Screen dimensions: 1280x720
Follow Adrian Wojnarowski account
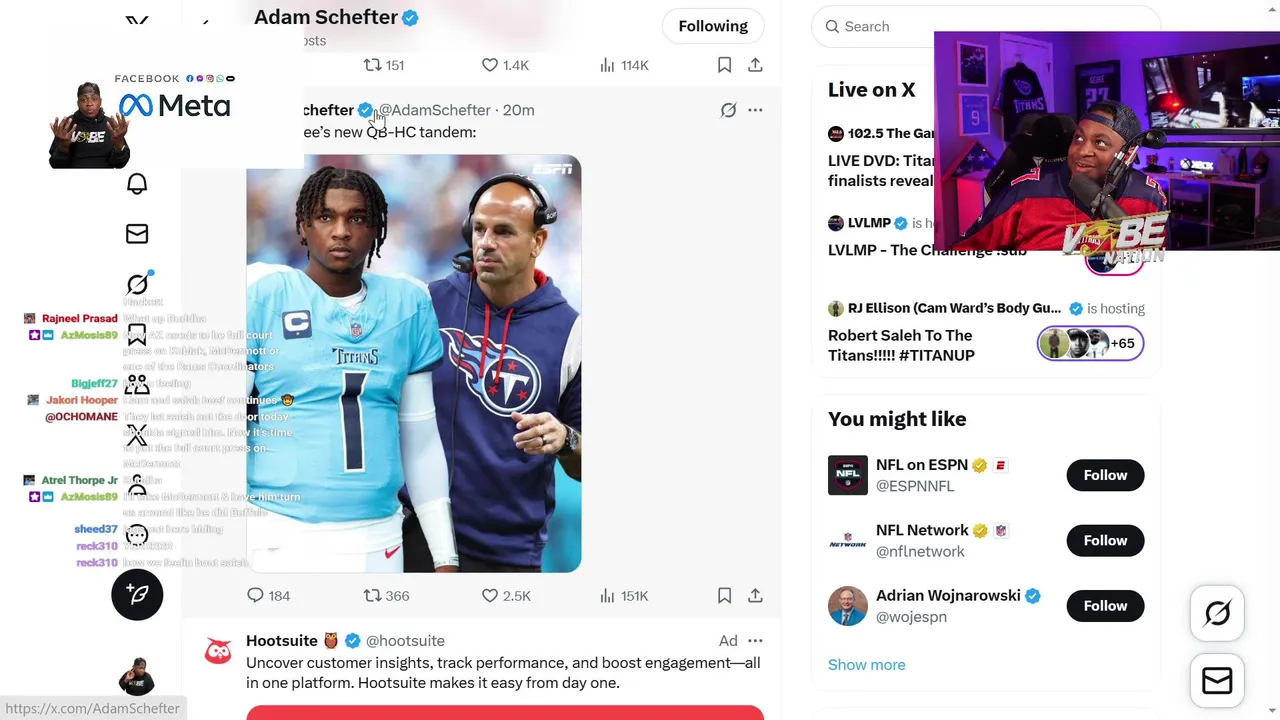[1105, 606]
